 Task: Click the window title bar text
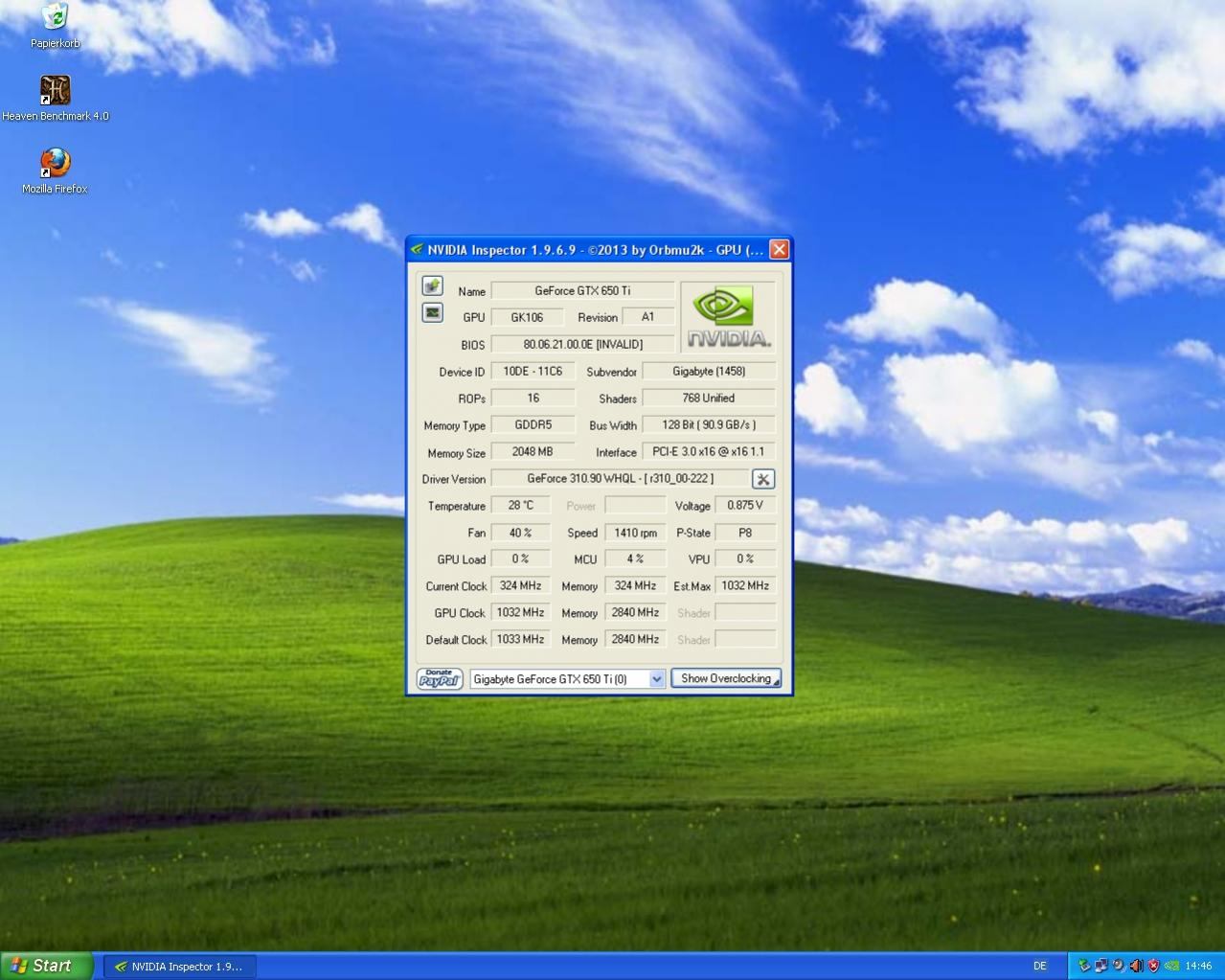click(x=595, y=250)
